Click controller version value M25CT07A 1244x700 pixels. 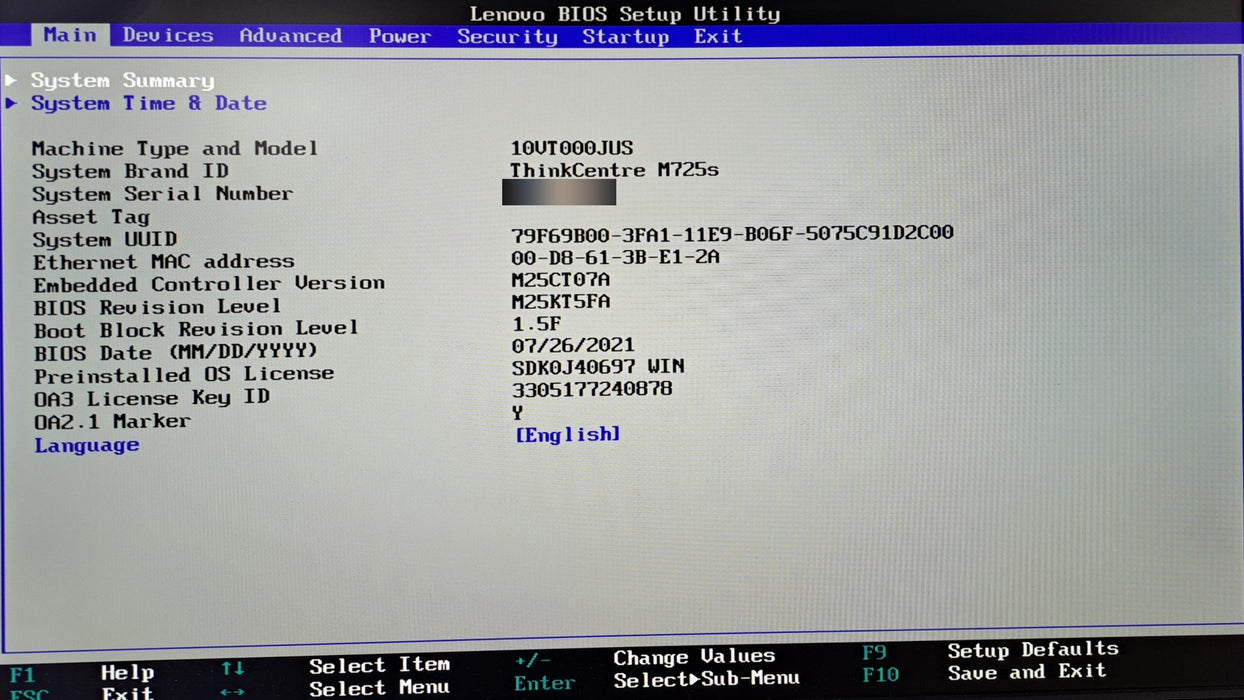pos(560,279)
